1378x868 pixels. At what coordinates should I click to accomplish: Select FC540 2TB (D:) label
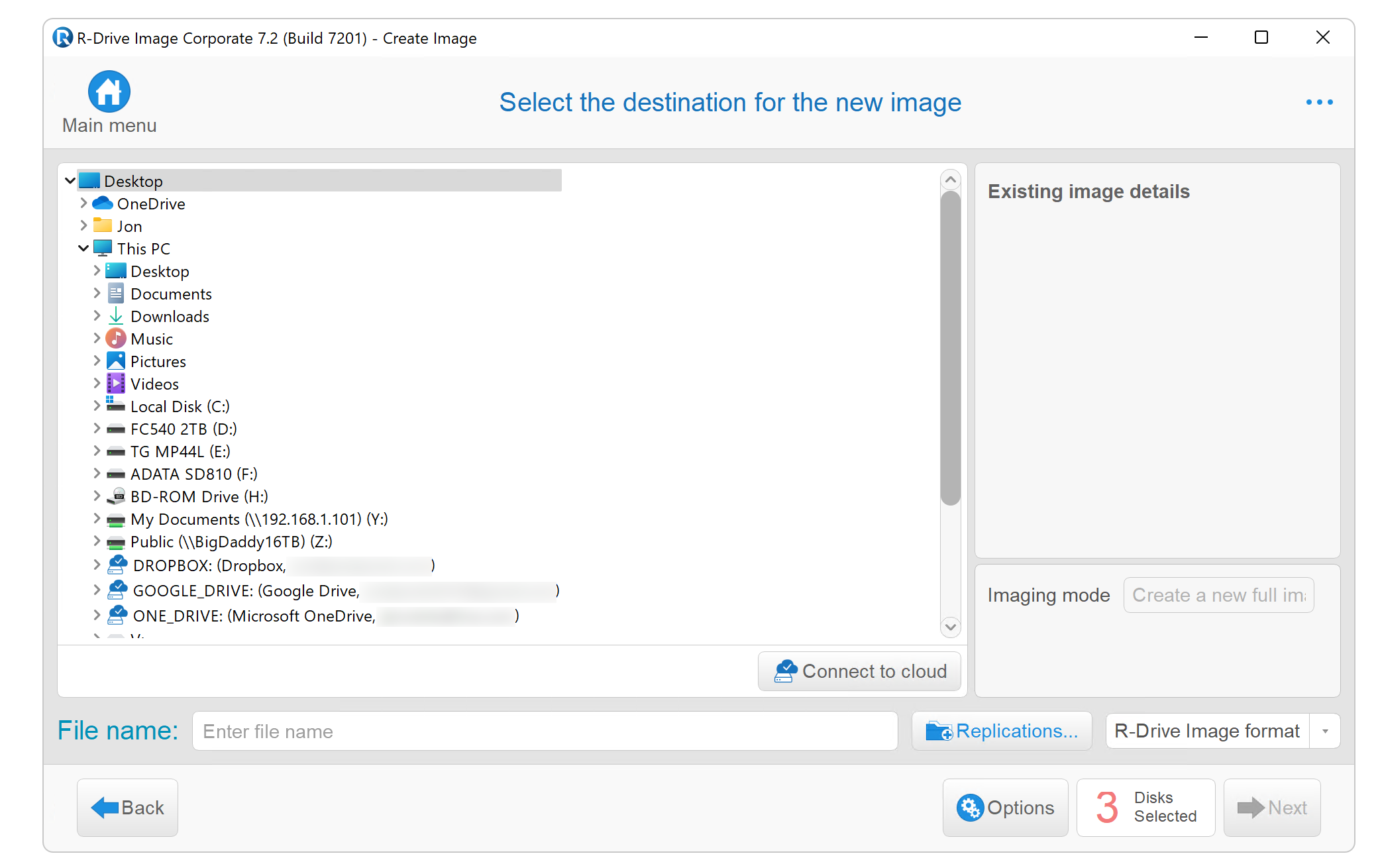(x=184, y=429)
